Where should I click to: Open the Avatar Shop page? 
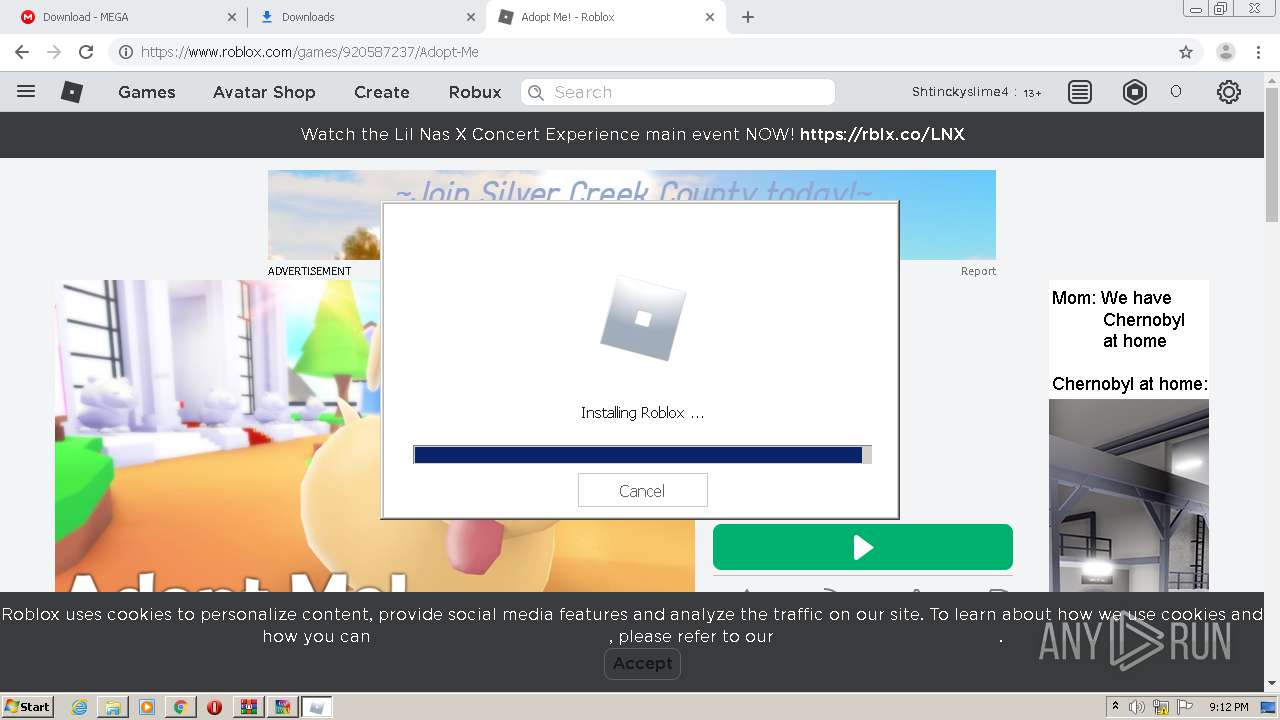click(264, 92)
